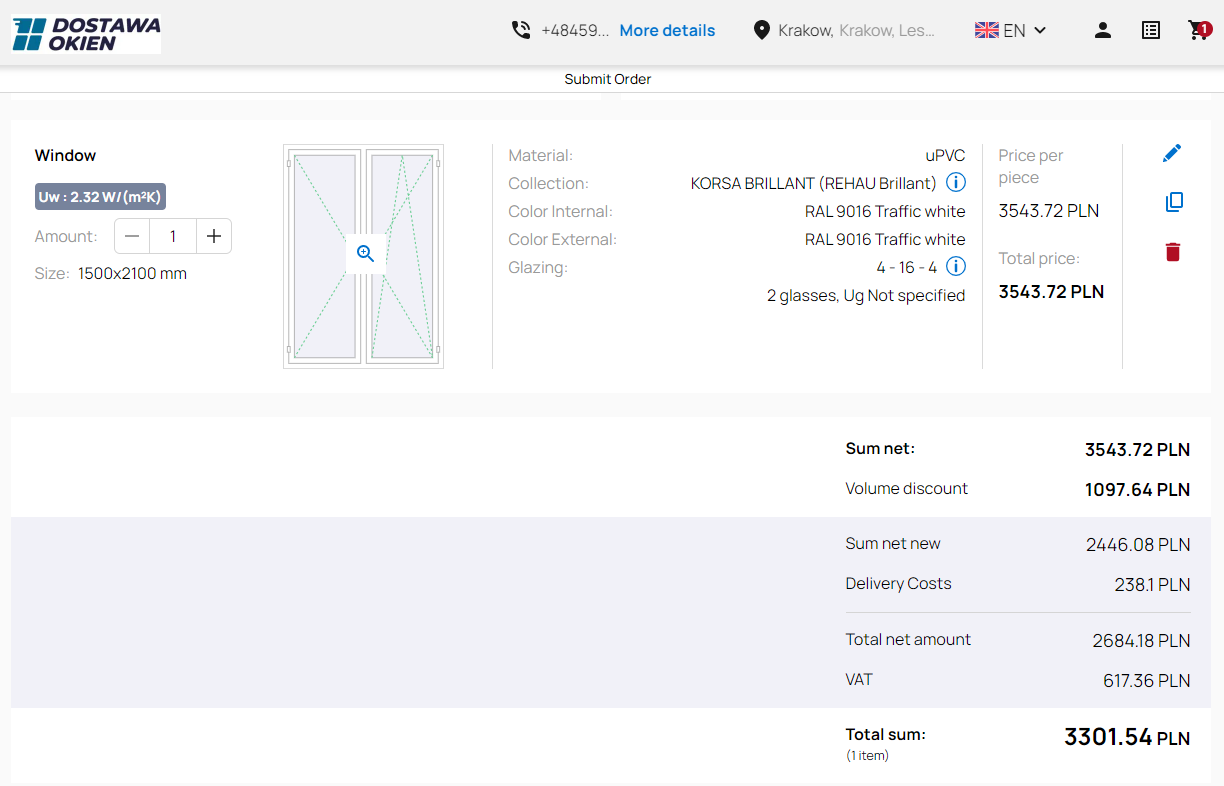1224x786 pixels.
Task: Click the Dostawa Okien logo
Action: click(85, 33)
